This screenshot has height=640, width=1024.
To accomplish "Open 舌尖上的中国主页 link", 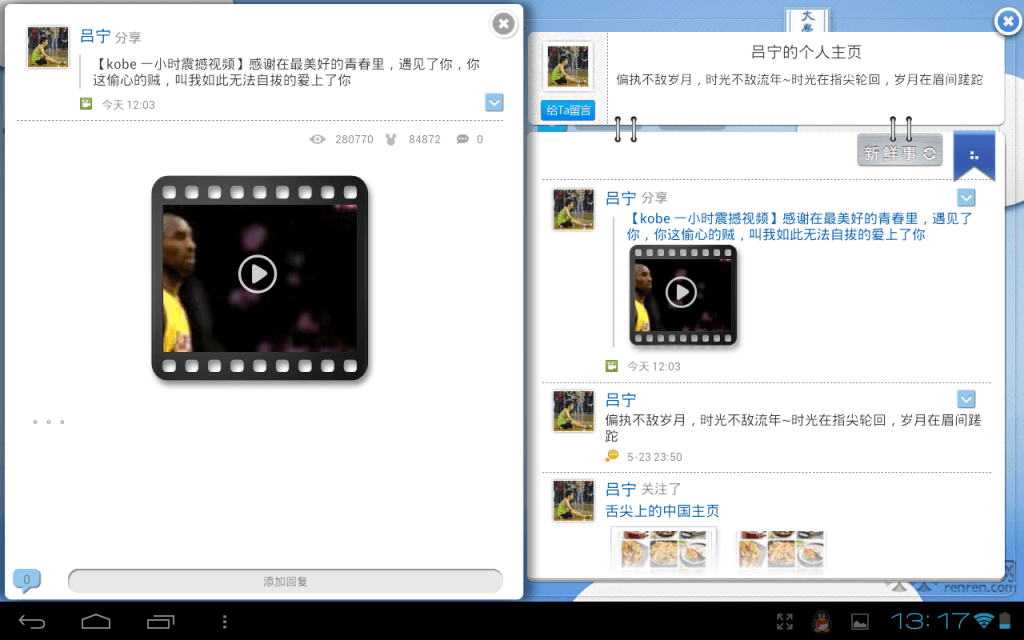I will [x=662, y=511].
